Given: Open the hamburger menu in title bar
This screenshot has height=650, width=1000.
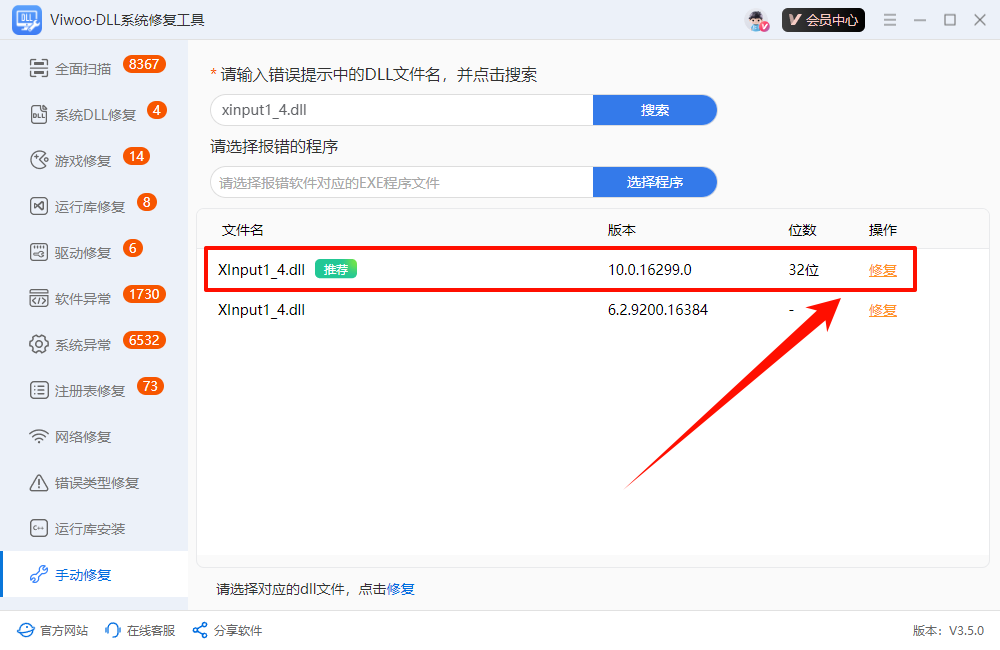Looking at the screenshot, I should pos(890,20).
